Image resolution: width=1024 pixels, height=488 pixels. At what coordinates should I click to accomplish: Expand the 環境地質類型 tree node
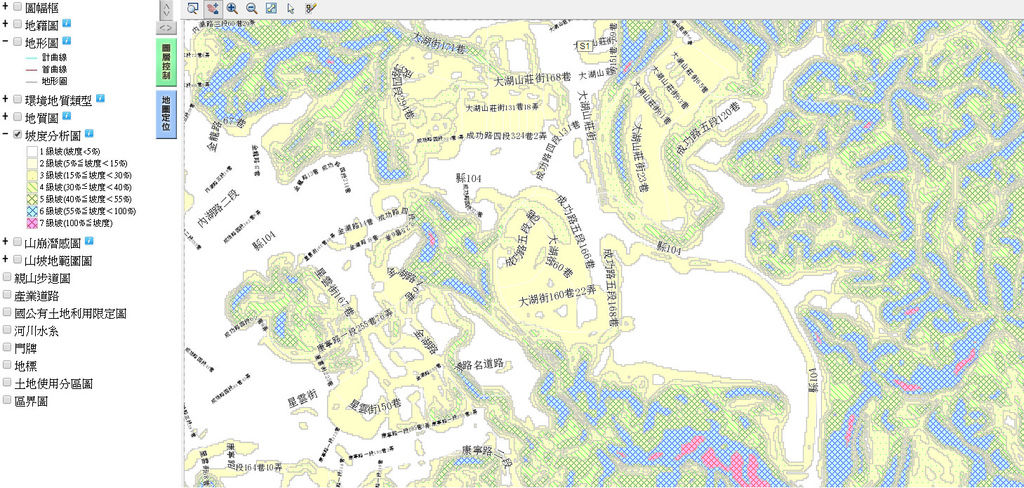[x=5, y=99]
